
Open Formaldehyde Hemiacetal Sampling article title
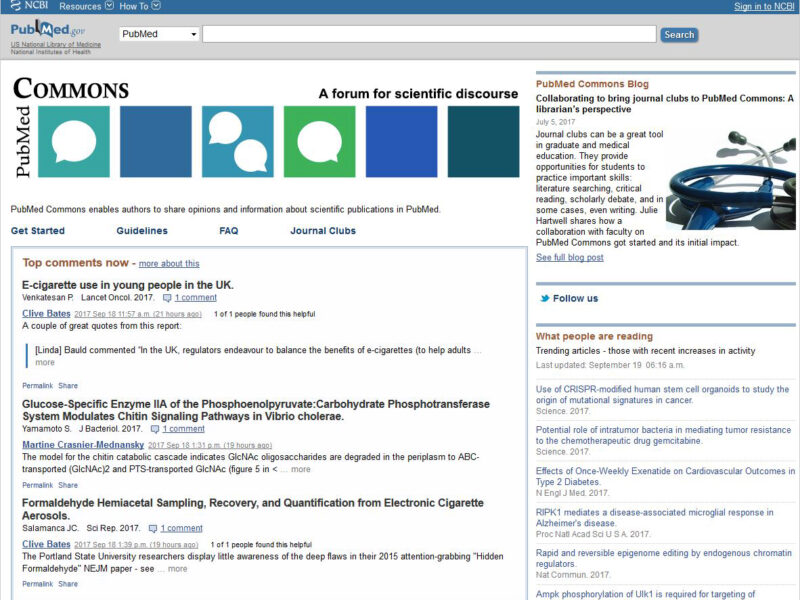click(253, 509)
